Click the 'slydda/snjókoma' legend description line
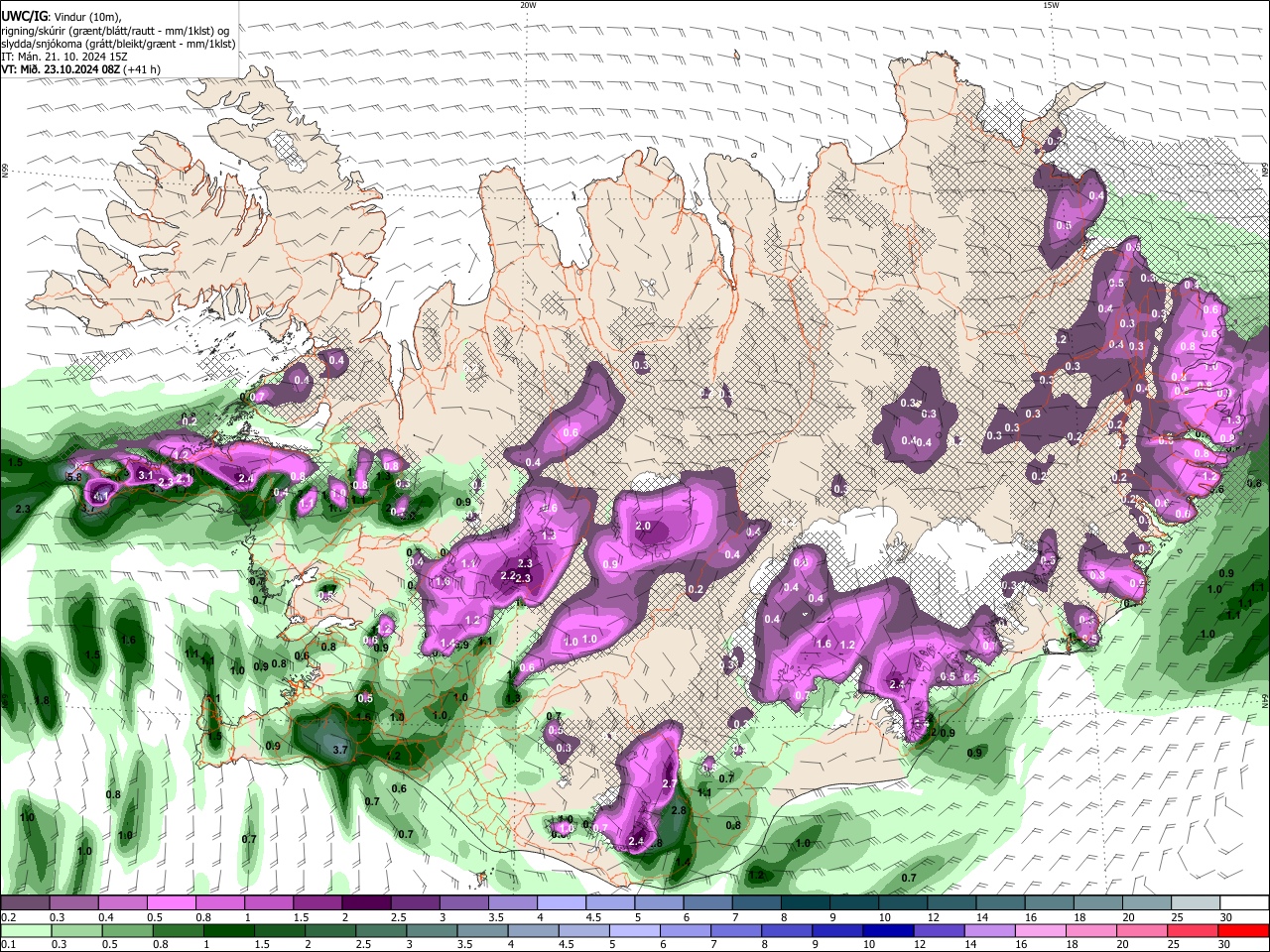Image resolution: width=1270 pixels, height=952 pixels. pyautogui.click(x=119, y=44)
